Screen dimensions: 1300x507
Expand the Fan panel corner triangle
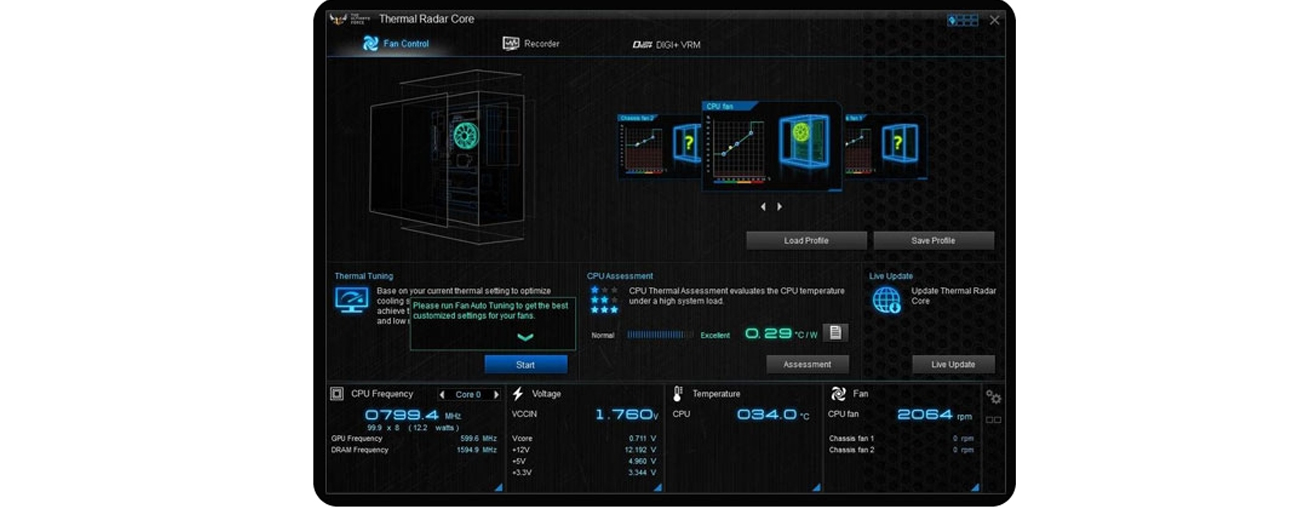(975, 487)
